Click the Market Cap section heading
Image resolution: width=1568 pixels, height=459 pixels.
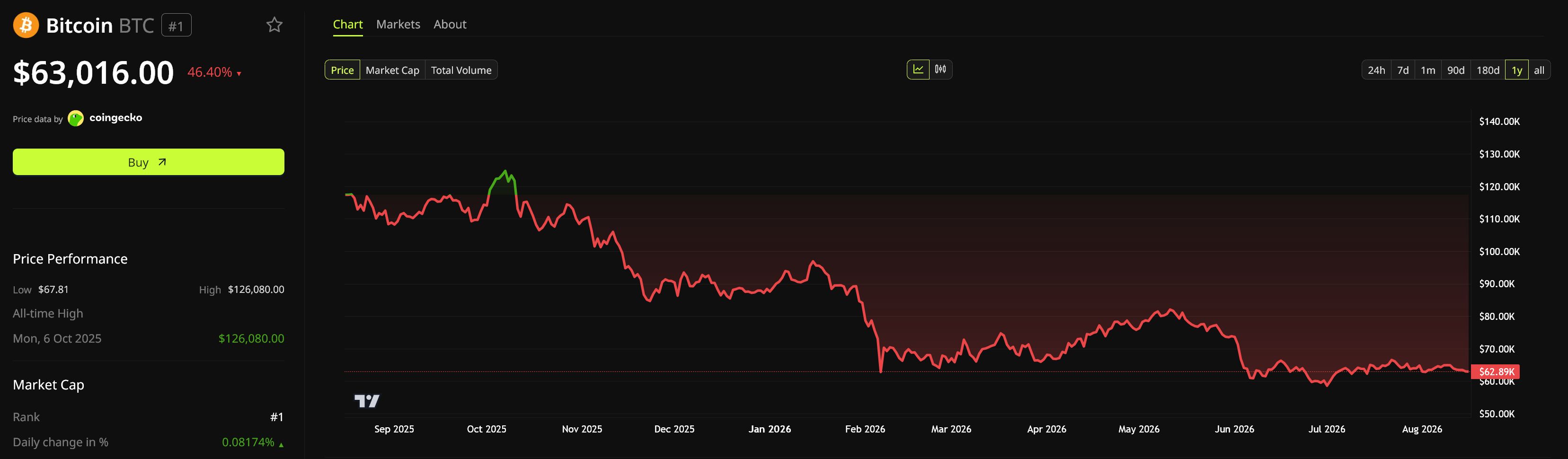(x=49, y=385)
